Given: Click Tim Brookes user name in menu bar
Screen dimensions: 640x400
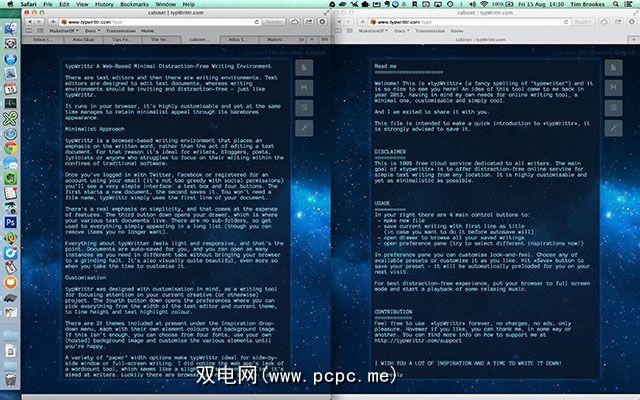Looking at the screenshot, I should pyautogui.click(x=588, y=4).
